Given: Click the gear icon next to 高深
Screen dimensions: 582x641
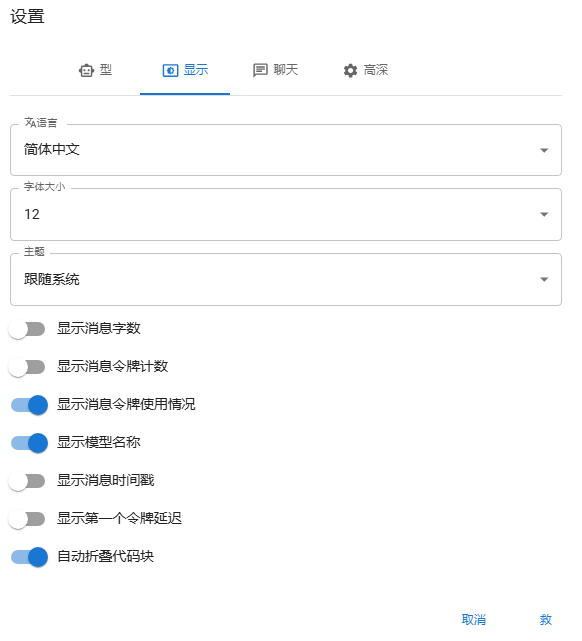Looking at the screenshot, I should (350, 71).
